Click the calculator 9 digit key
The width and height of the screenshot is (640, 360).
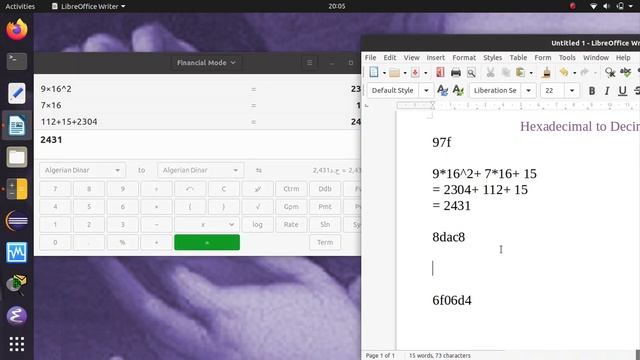pos(122,189)
